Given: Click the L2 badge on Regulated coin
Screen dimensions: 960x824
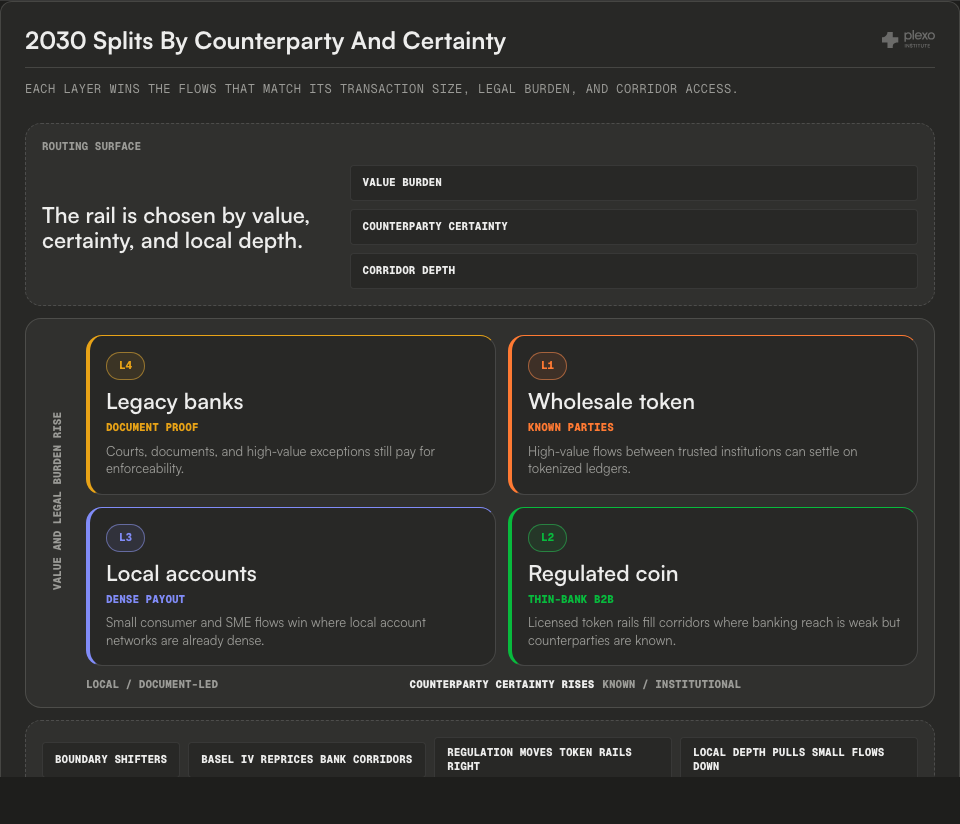Looking at the screenshot, I should (x=547, y=538).
